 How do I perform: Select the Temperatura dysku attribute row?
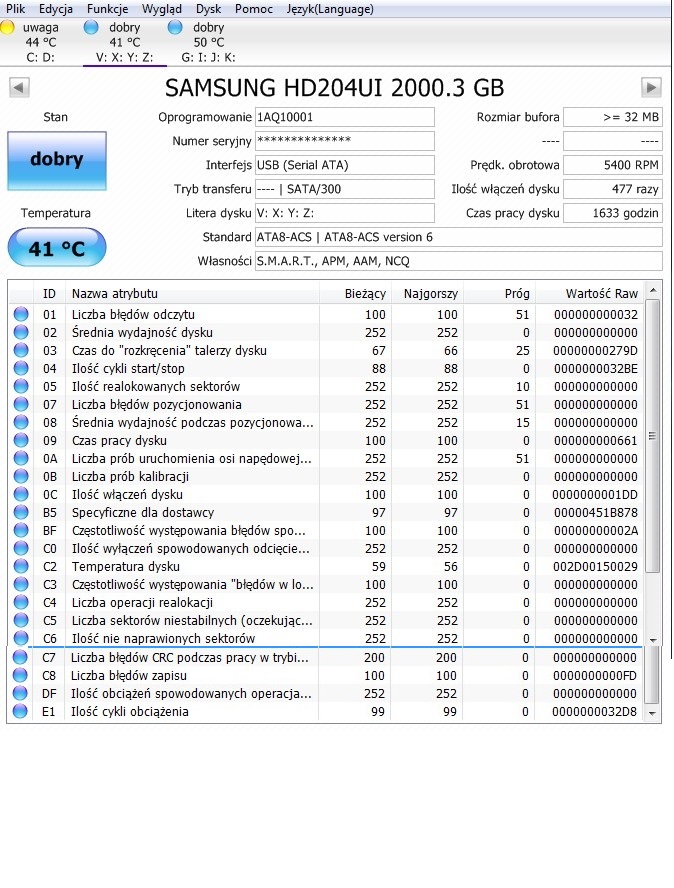point(326,567)
